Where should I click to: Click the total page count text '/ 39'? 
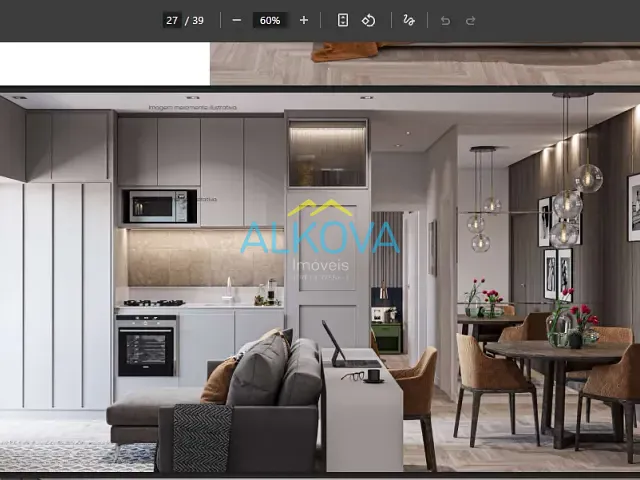pyautogui.click(x=194, y=20)
